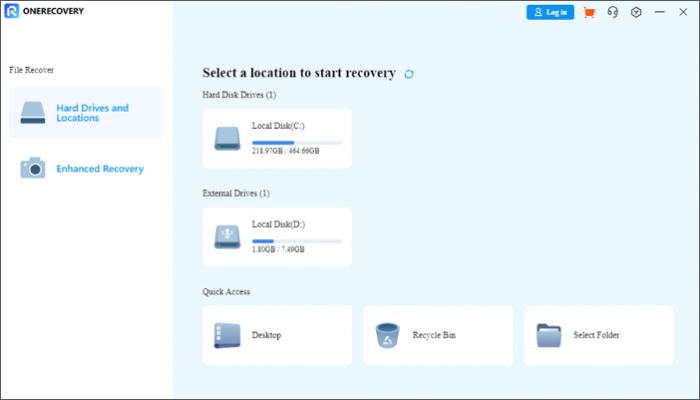Open the Log in button

pyautogui.click(x=550, y=12)
